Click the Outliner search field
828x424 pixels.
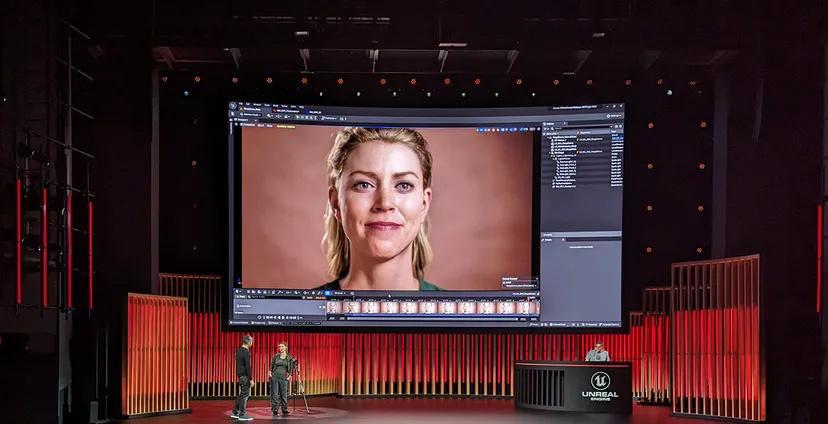(581, 128)
